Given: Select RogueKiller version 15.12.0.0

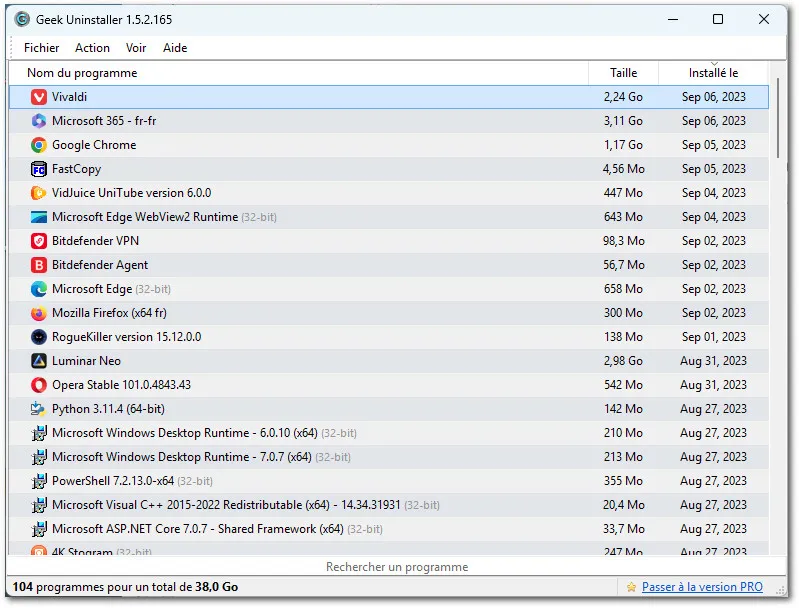Looking at the screenshot, I should pos(126,337).
